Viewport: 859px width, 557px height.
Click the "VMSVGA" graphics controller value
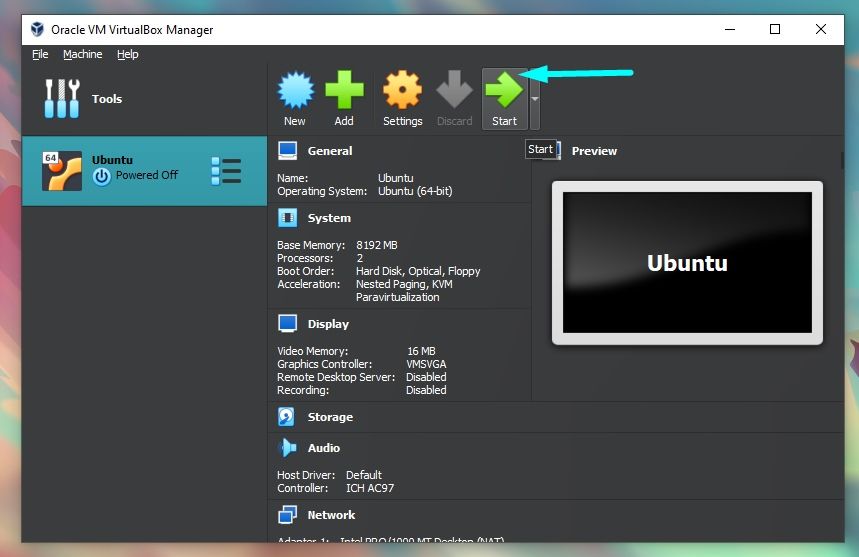pyautogui.click(x=426, y=364)
